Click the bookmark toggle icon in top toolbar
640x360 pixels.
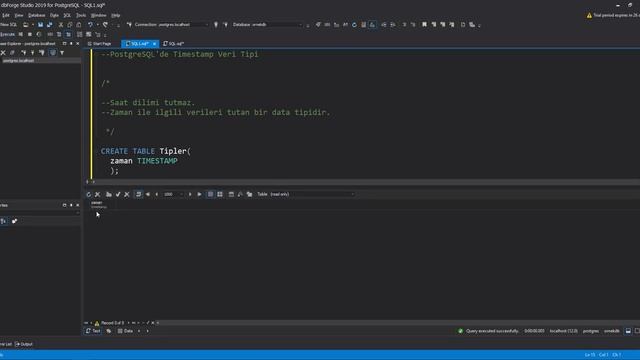point(424,25)
